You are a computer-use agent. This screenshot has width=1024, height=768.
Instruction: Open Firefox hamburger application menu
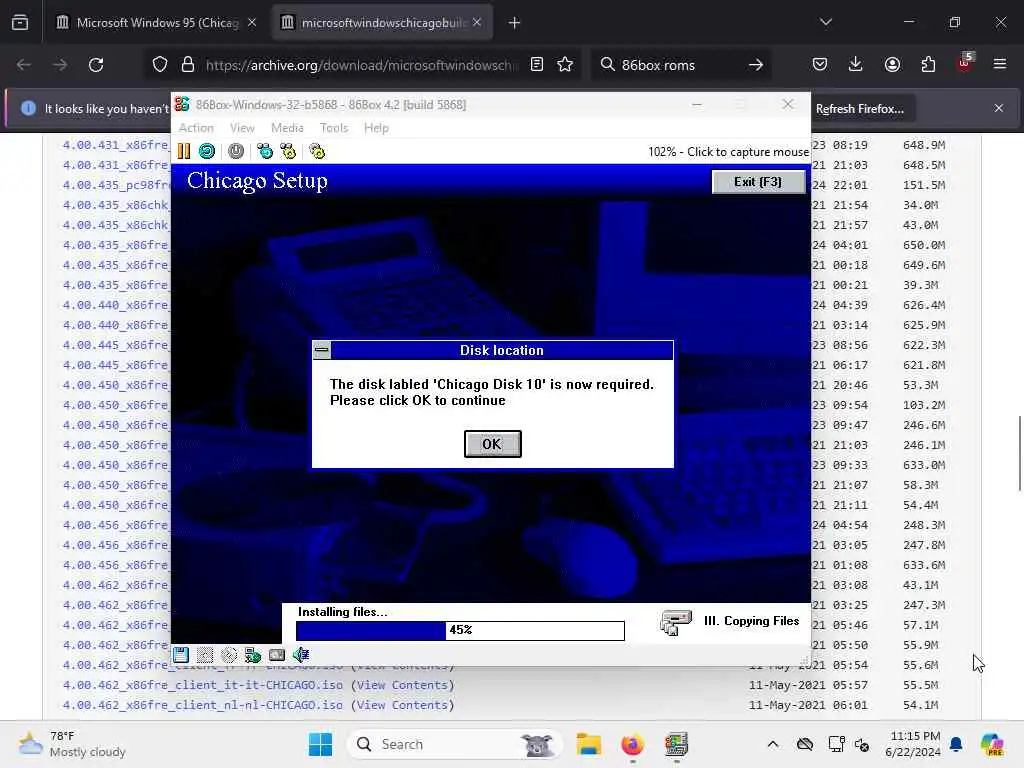coord(1000,65)
